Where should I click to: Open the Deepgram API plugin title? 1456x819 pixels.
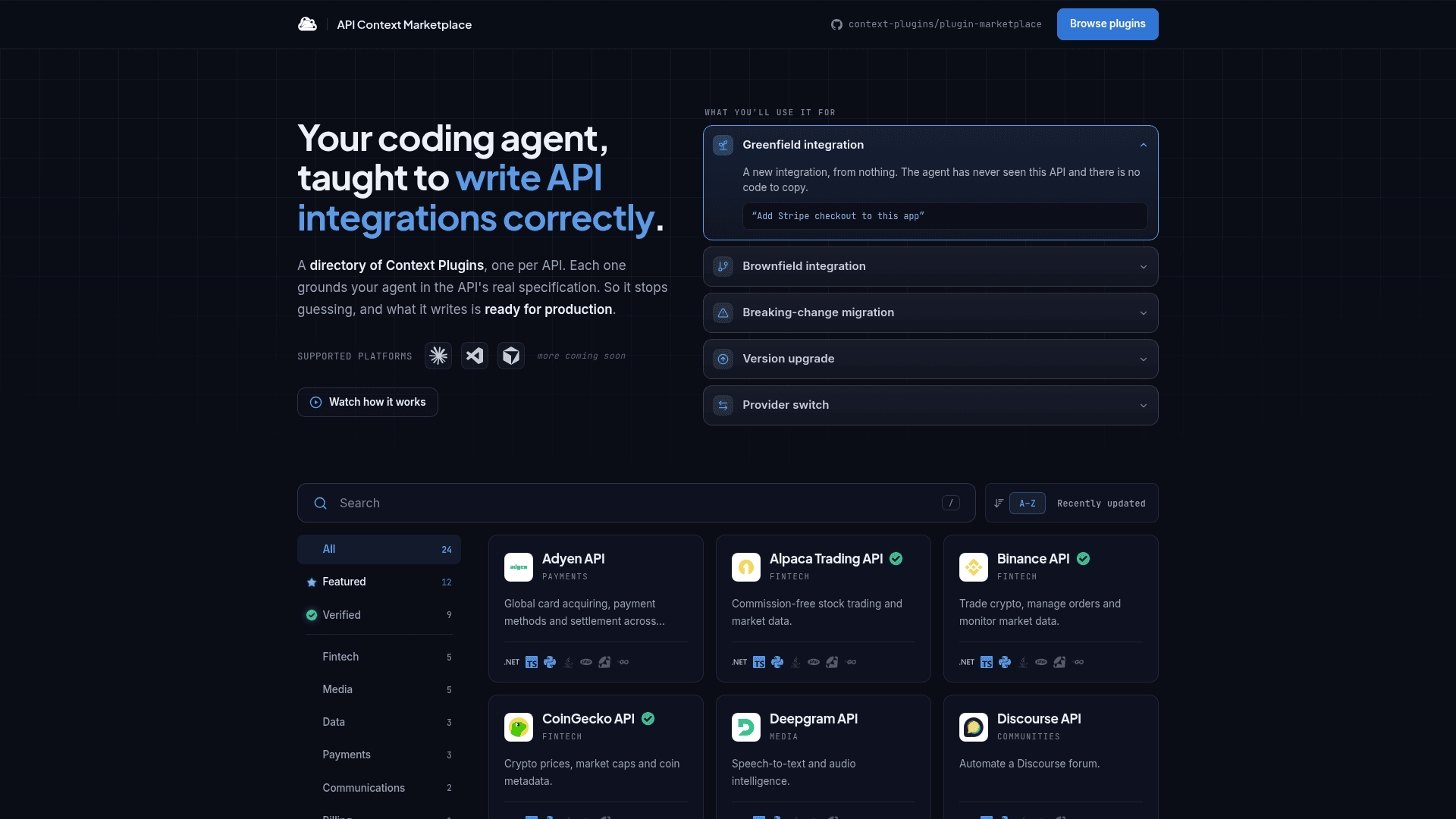(814, 719)
